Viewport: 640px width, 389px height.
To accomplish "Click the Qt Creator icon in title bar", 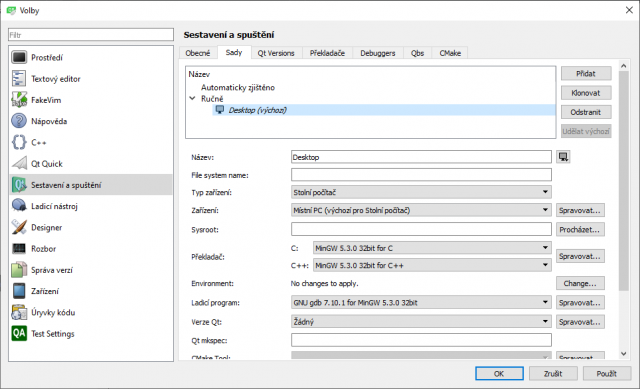I will (11, 10).
